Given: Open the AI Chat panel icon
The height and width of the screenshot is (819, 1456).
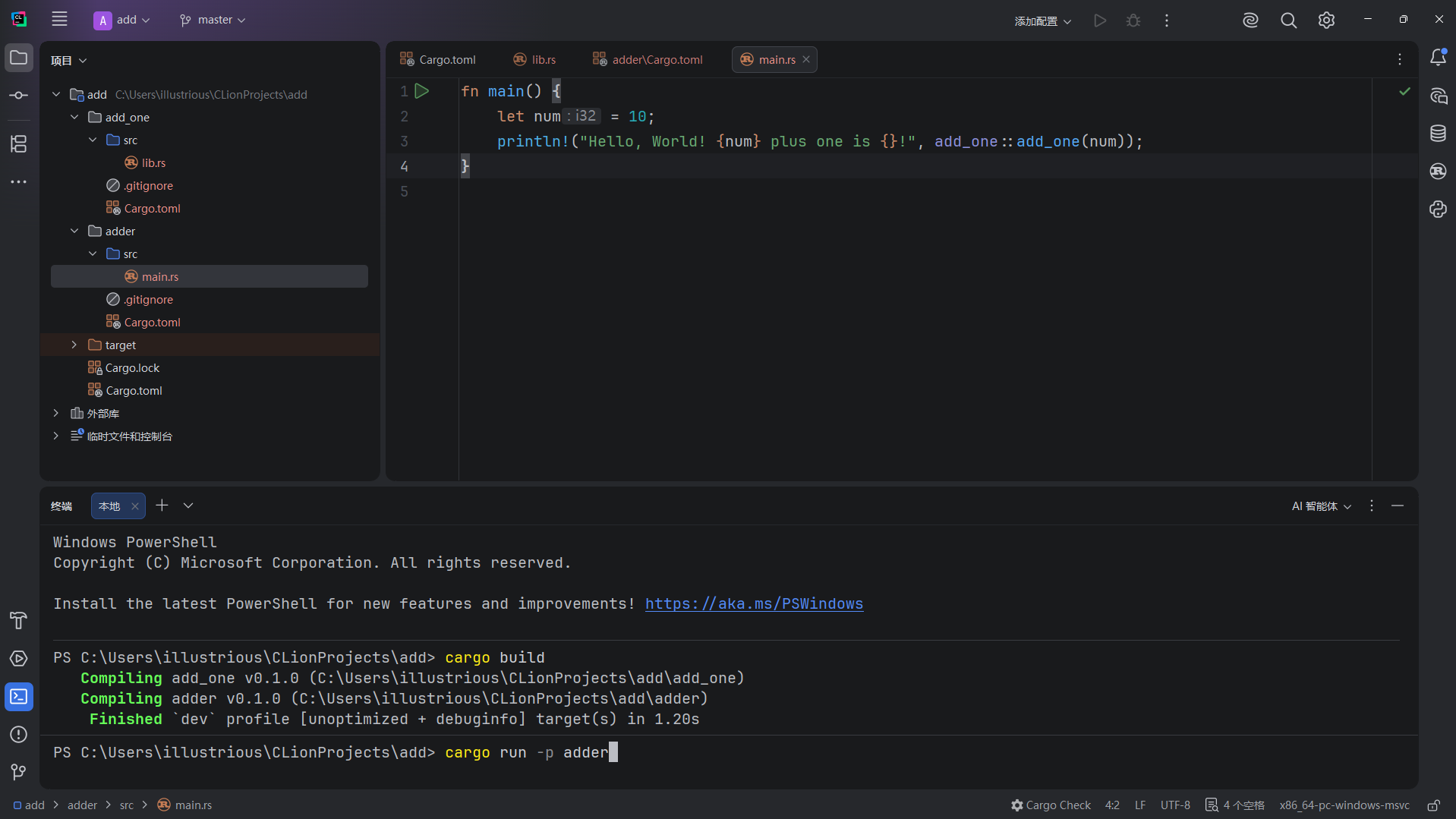Looking at the screenshot, I should click(1438, 96).
